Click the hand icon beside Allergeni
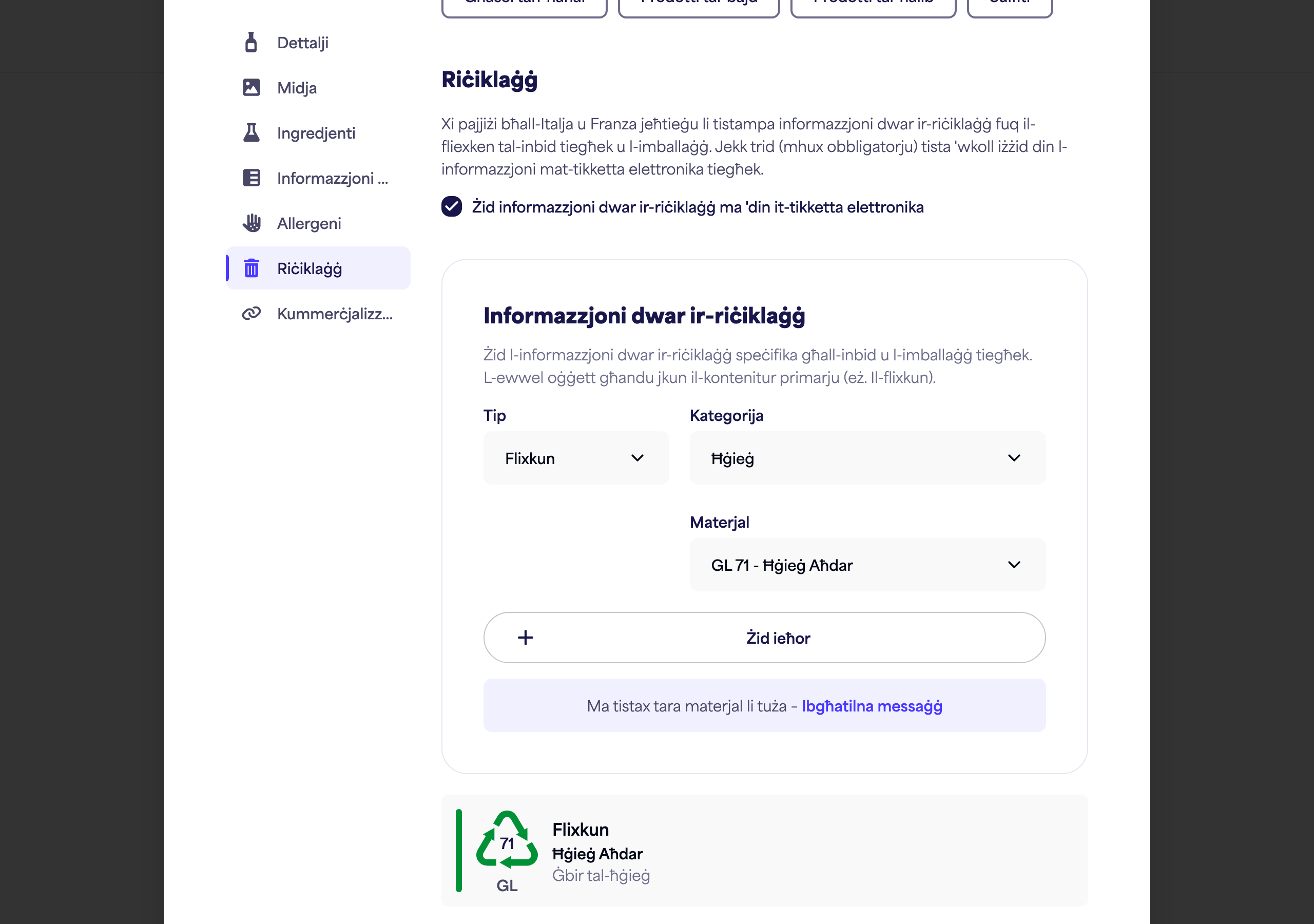 (250, 223)
